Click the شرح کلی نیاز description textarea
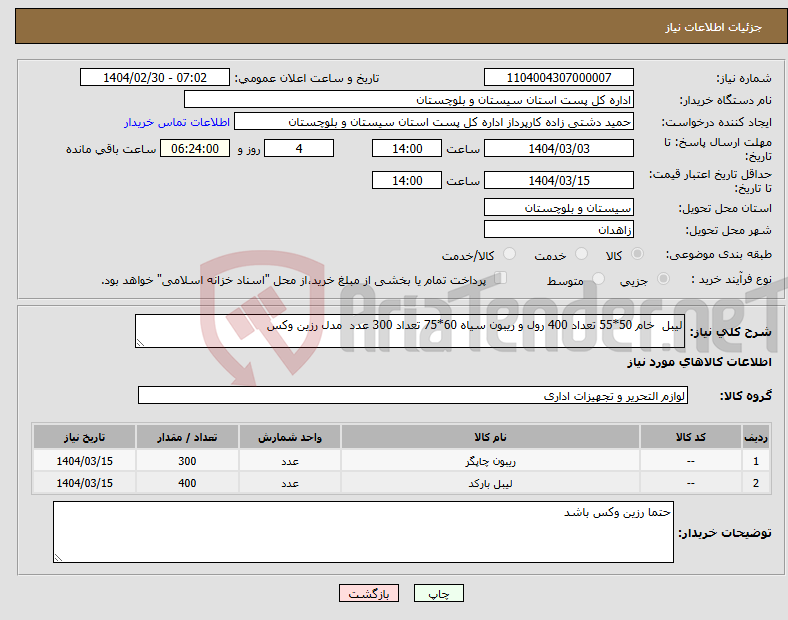This screenshot has width=788, height=620. [x=410, y=331]
